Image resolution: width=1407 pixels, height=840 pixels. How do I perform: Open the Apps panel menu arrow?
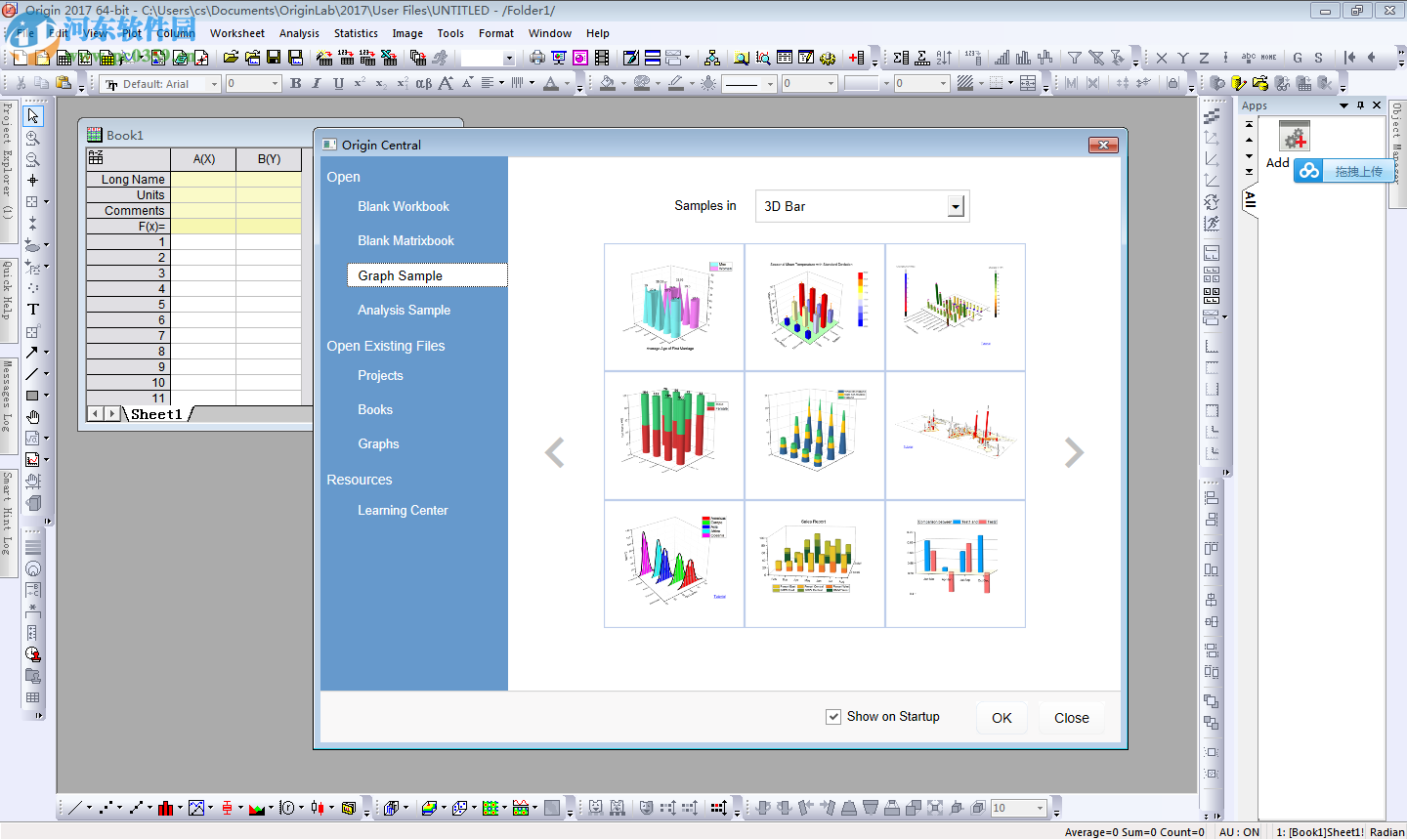1343,105
